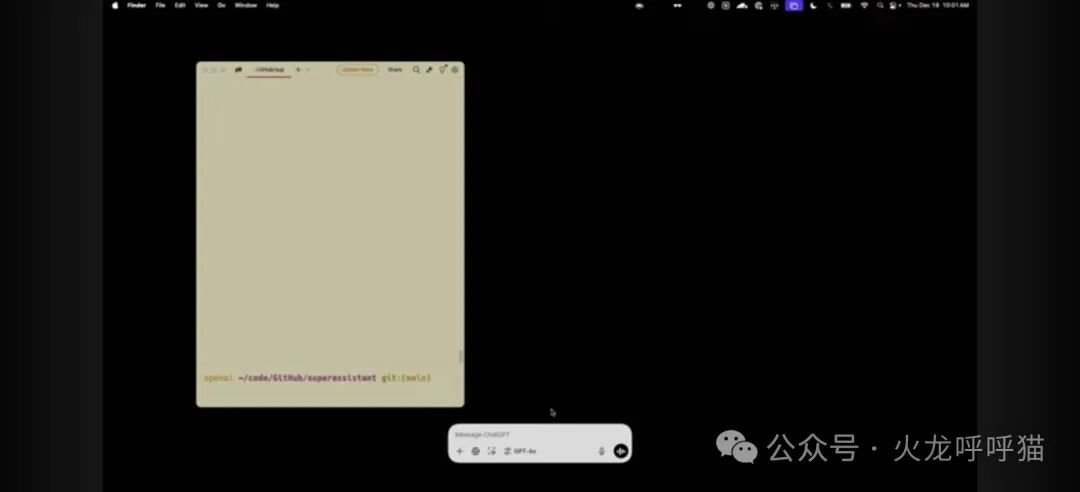Click the Wi-Fi icon in the menu bar

pos(864,5)
